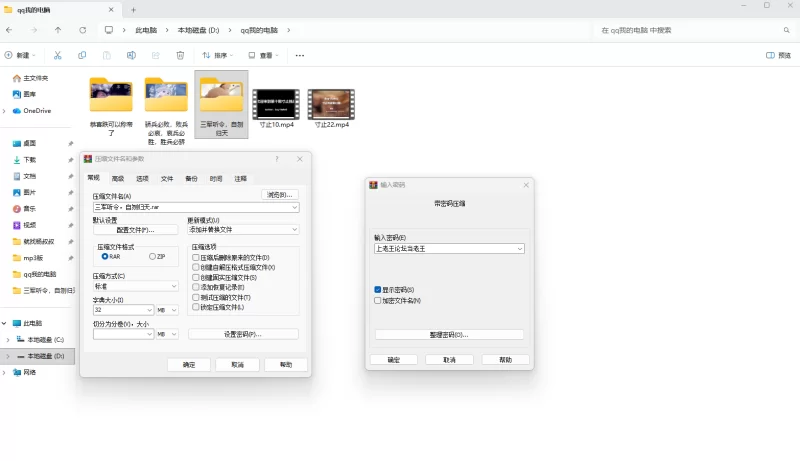Enable 创建固实压缩文件 checkbox
This screenshot has height=461, width=800.
point(196,277)
